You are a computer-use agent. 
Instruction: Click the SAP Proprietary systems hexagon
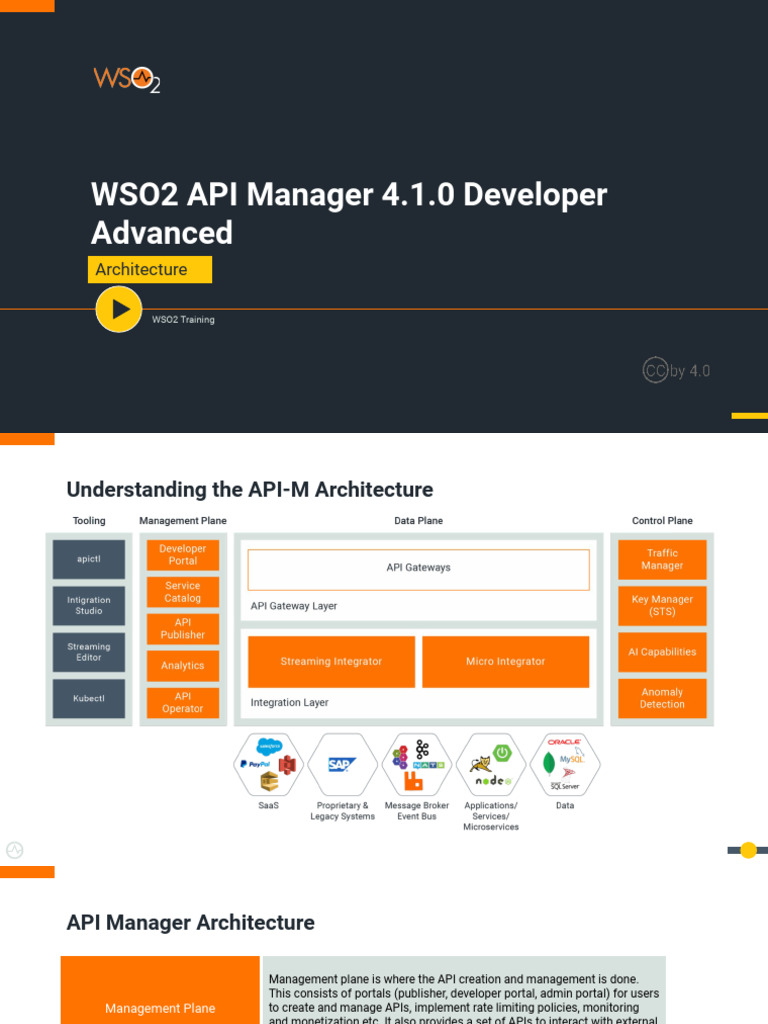click(342, 764)
